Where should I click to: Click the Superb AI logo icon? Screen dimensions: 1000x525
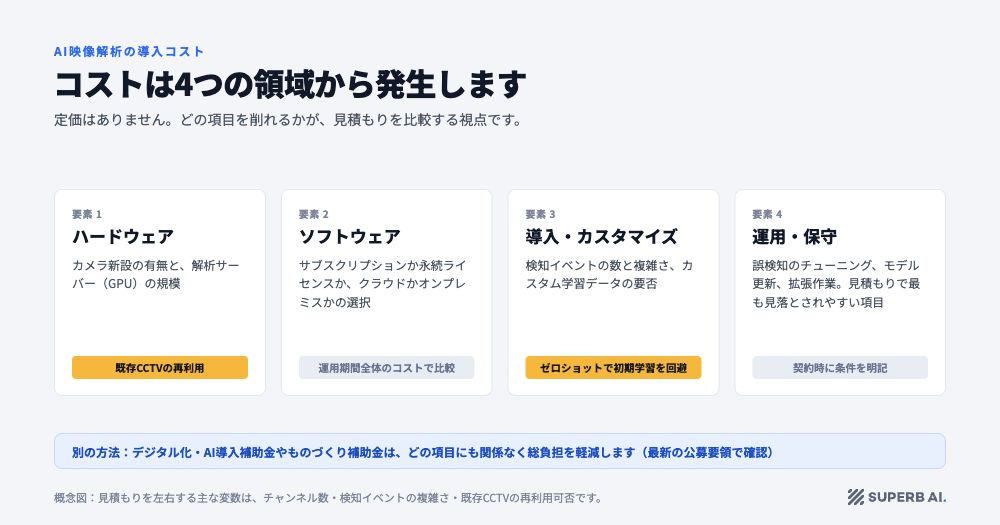[x=855, y=497]
